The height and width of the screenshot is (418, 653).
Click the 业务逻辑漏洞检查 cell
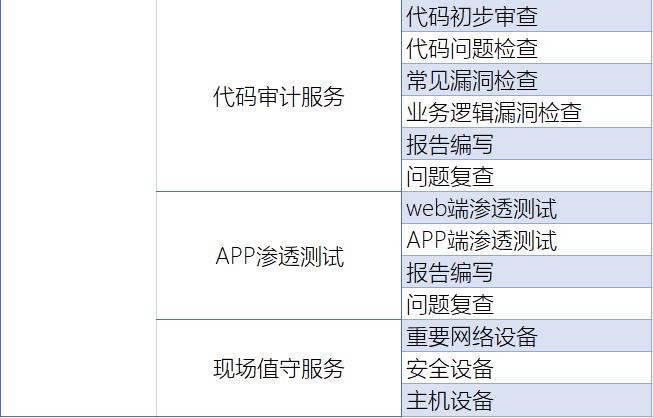(527, 112)
